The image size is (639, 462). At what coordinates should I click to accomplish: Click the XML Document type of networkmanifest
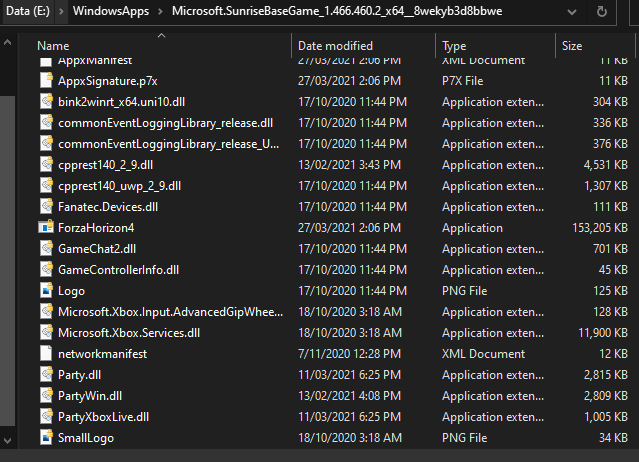point(483,354)
